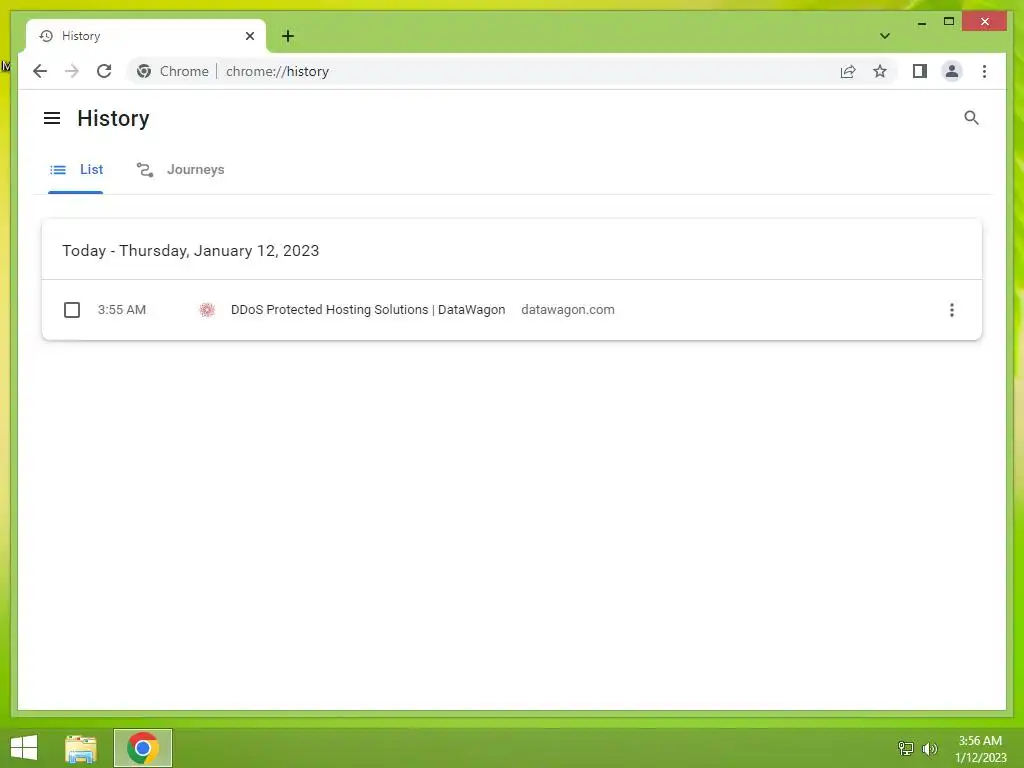
Task: Click the 3:55 AM timestamp
Action: [x=121, y=310]
